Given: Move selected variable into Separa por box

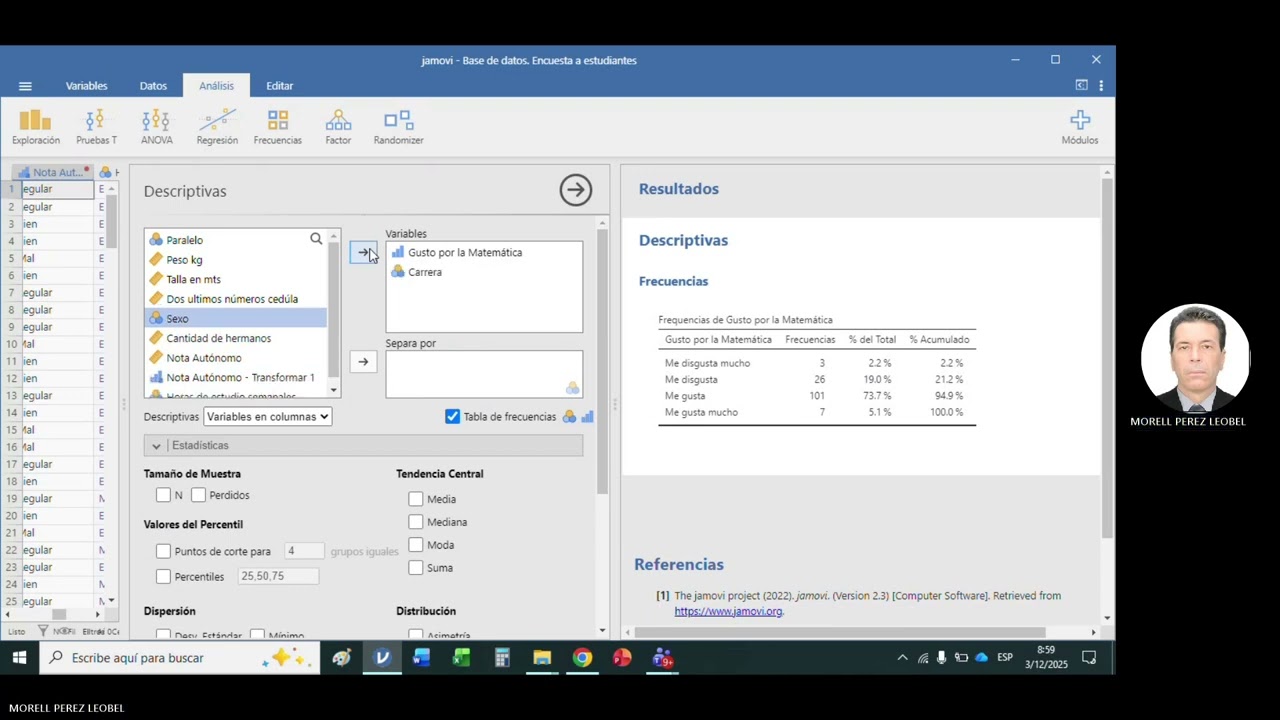Looking at the screenshot, I should coord(363,362).
